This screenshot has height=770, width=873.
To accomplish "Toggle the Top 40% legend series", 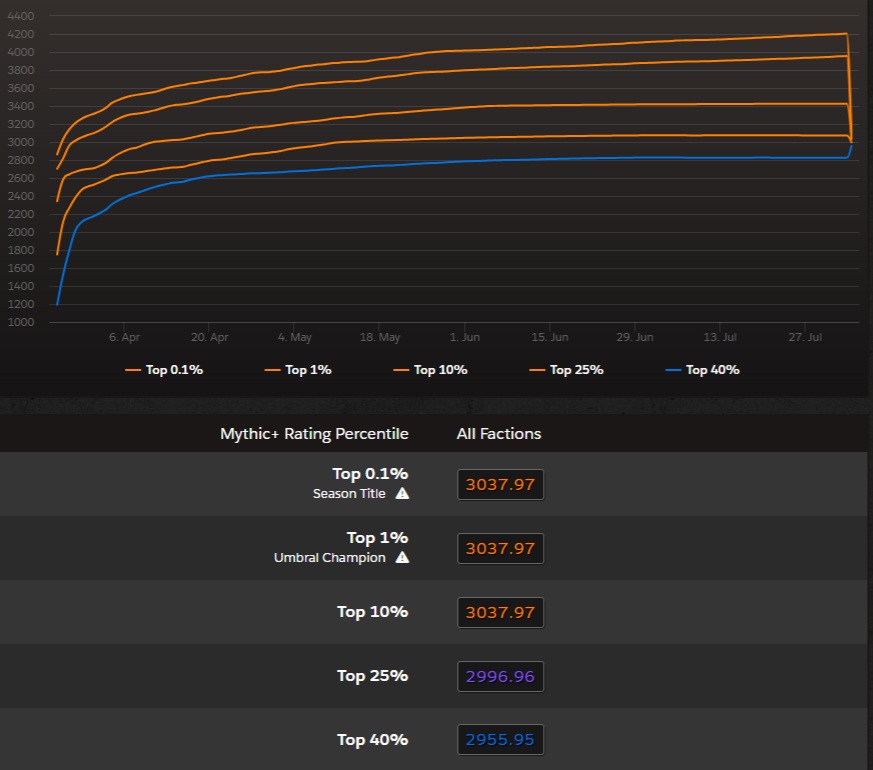I will click(x=703, y=370).
